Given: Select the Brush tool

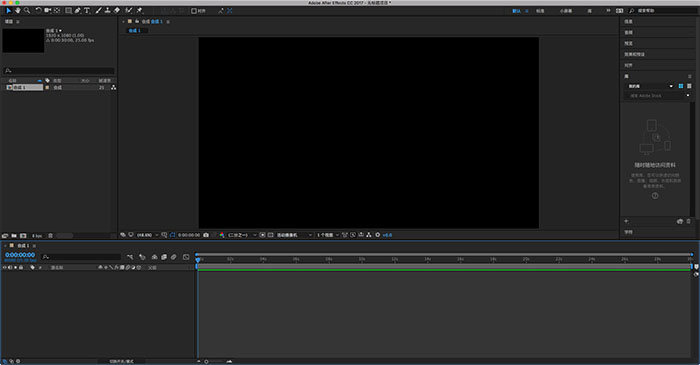Looking at the screenshot, I should pyautogui.click(x=98, y=10).
